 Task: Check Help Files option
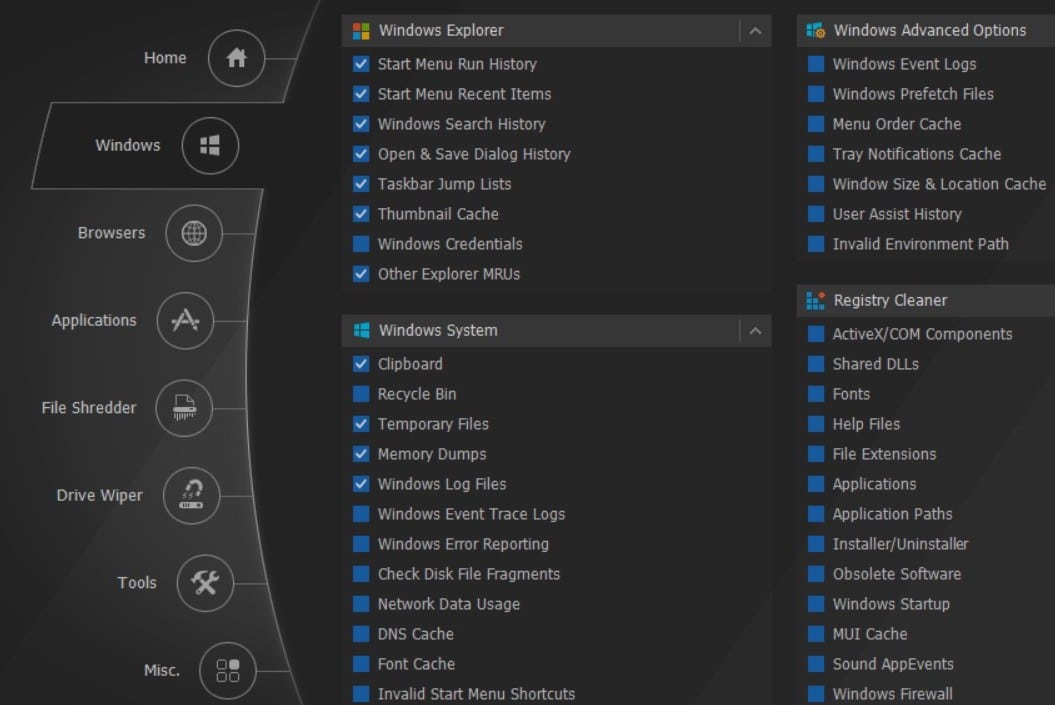pos(816,424)
